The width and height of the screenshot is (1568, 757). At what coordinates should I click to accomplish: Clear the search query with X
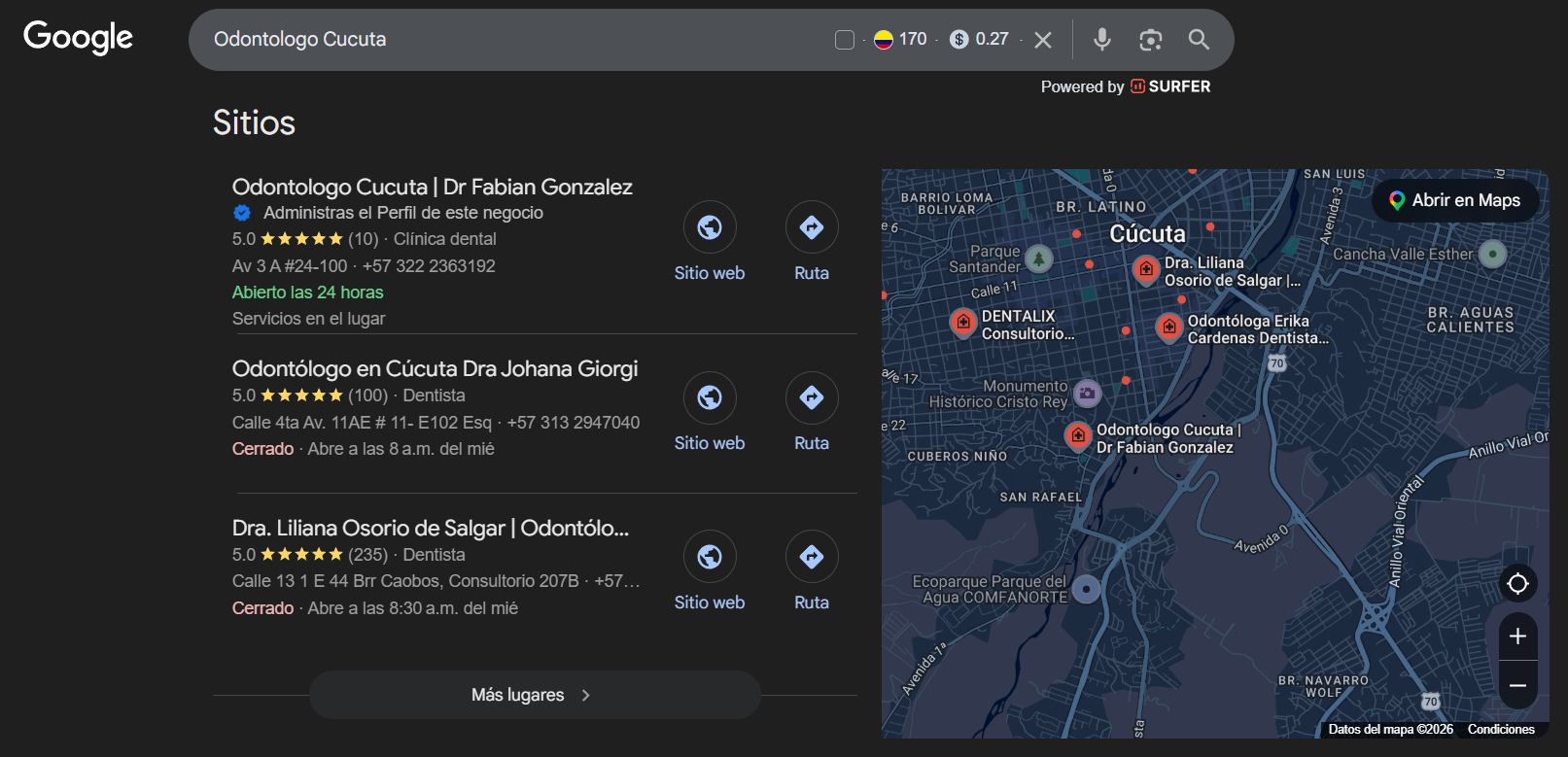click(x=1043, y=40)
